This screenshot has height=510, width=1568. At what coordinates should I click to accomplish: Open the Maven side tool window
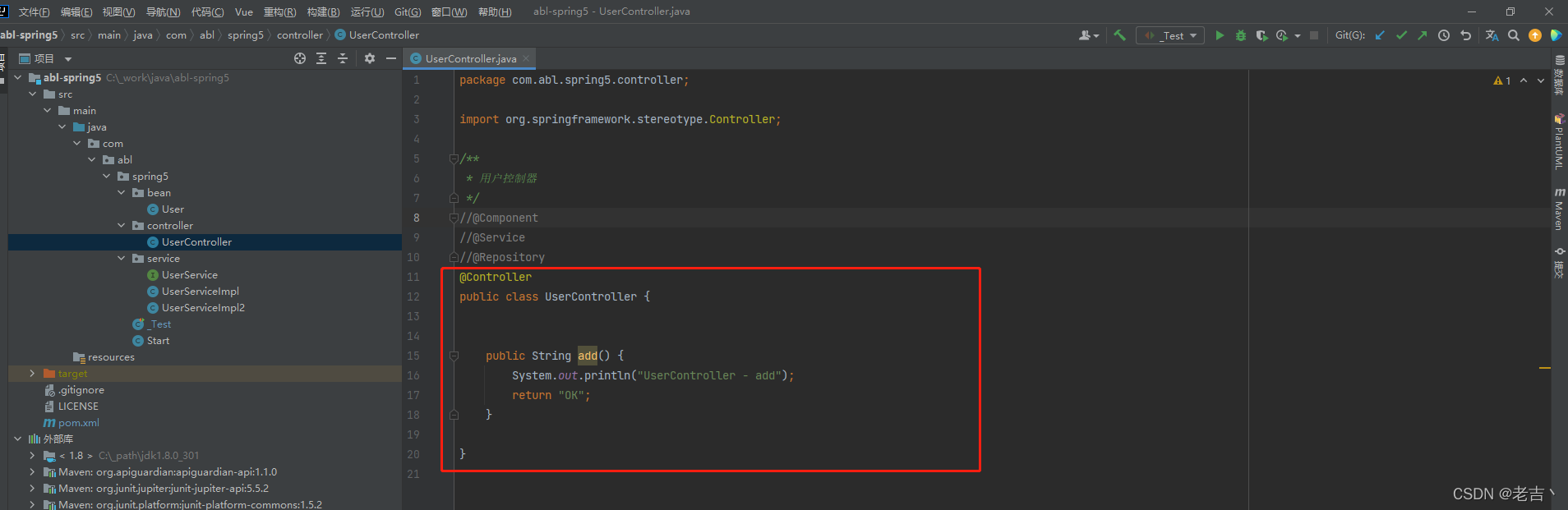tap(1559, 209)
